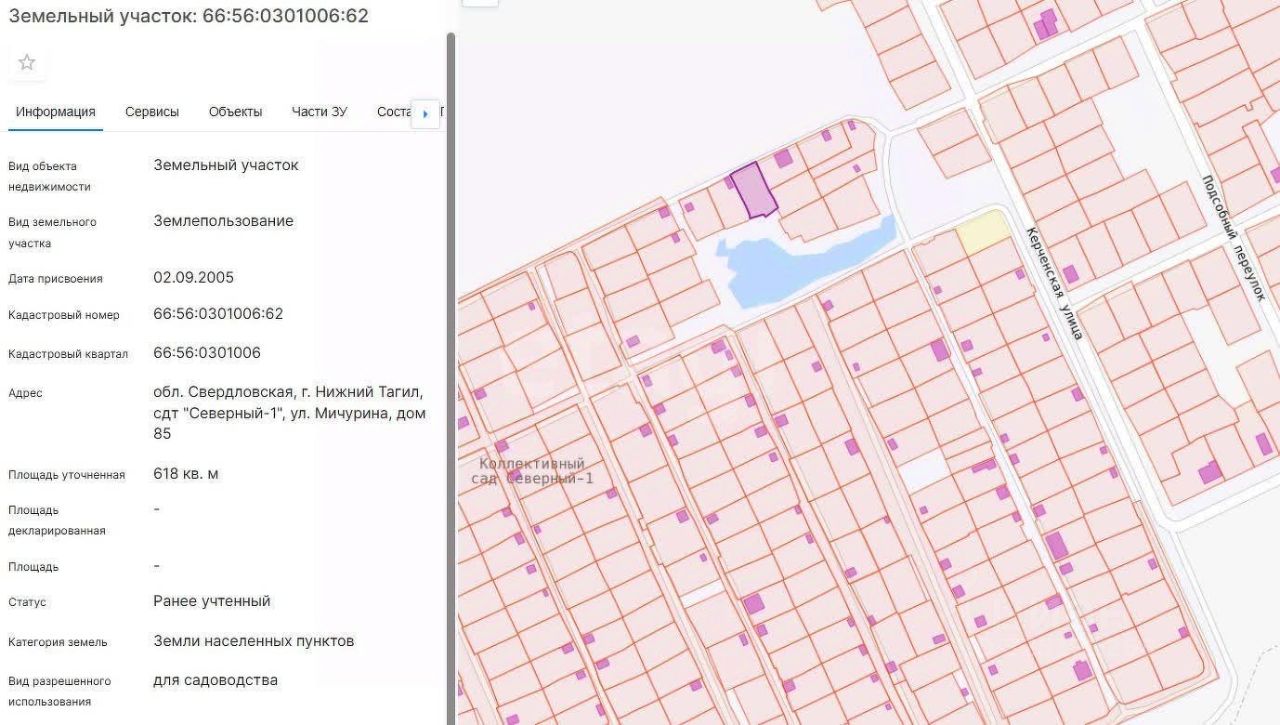
Task: Click the cadastral number value 66:56:0301006:62
Action: tap(218, 314)
